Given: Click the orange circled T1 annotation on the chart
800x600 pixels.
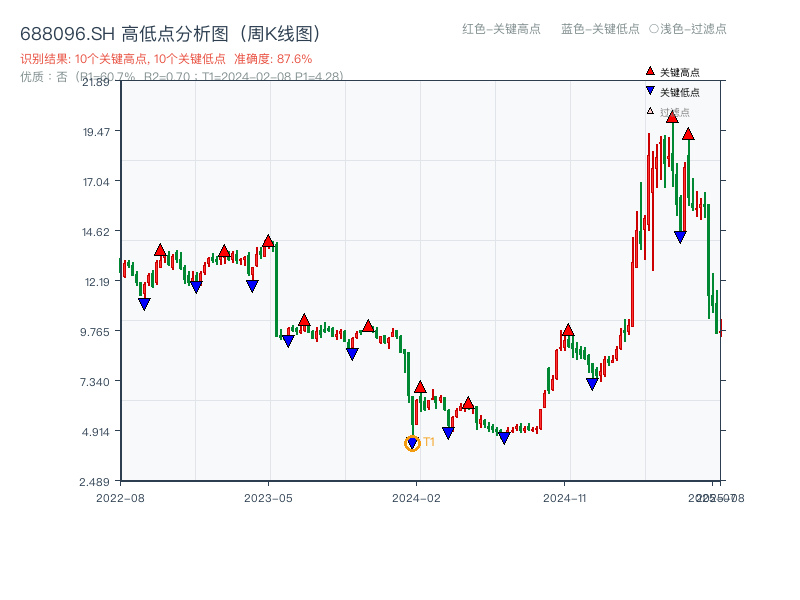Looking at the screenshot, I should pos(413,443).
